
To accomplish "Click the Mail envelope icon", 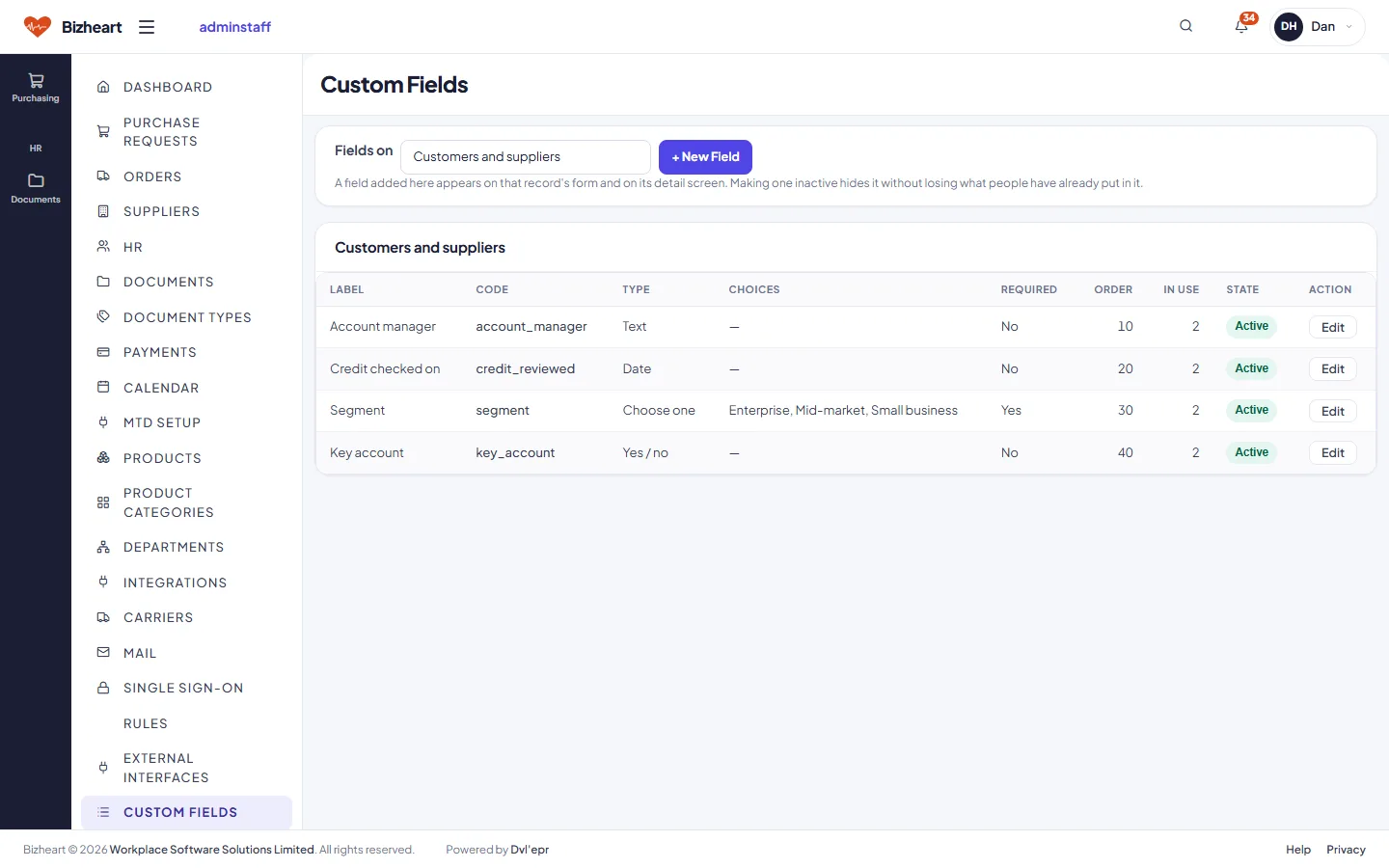I will (x=103, y=653).
